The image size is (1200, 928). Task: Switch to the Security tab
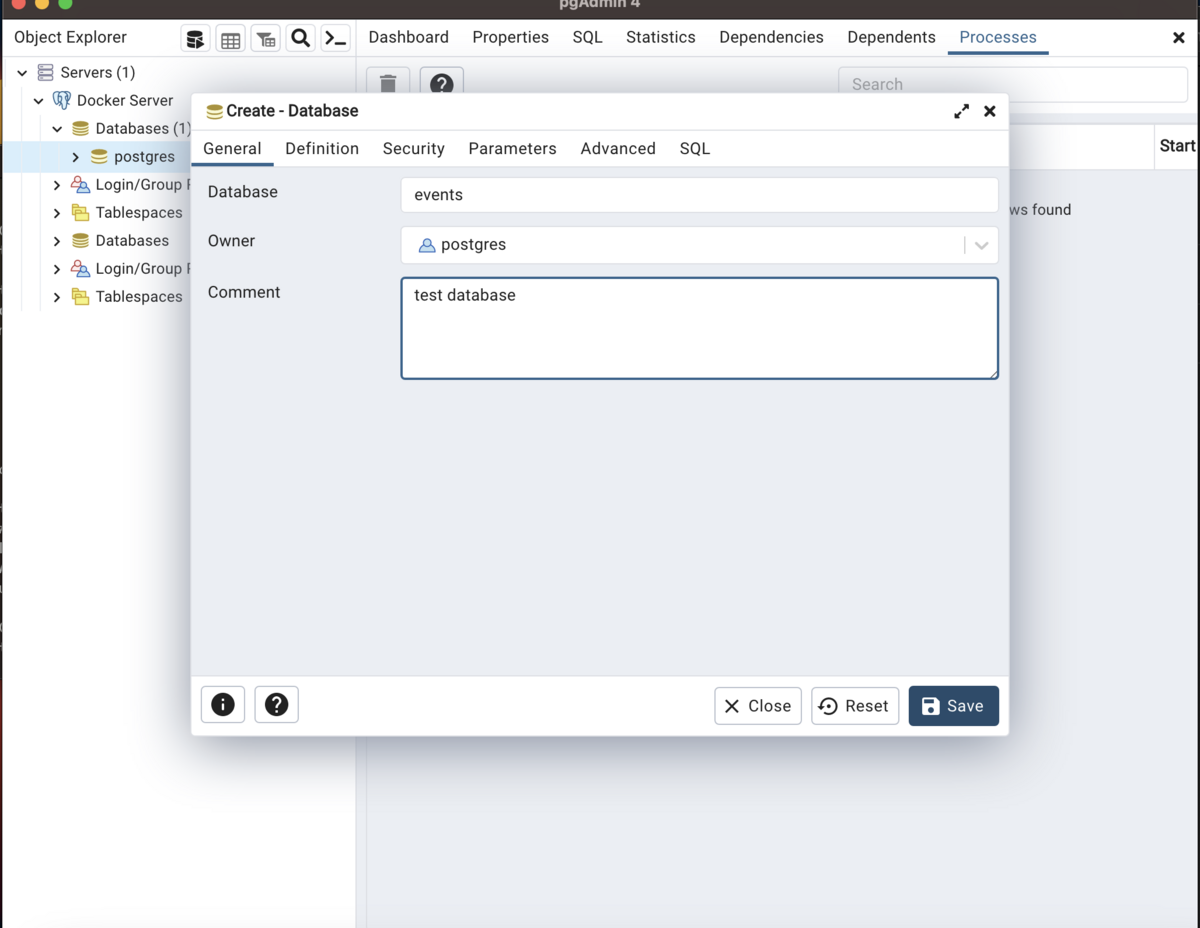click(413, 148)
